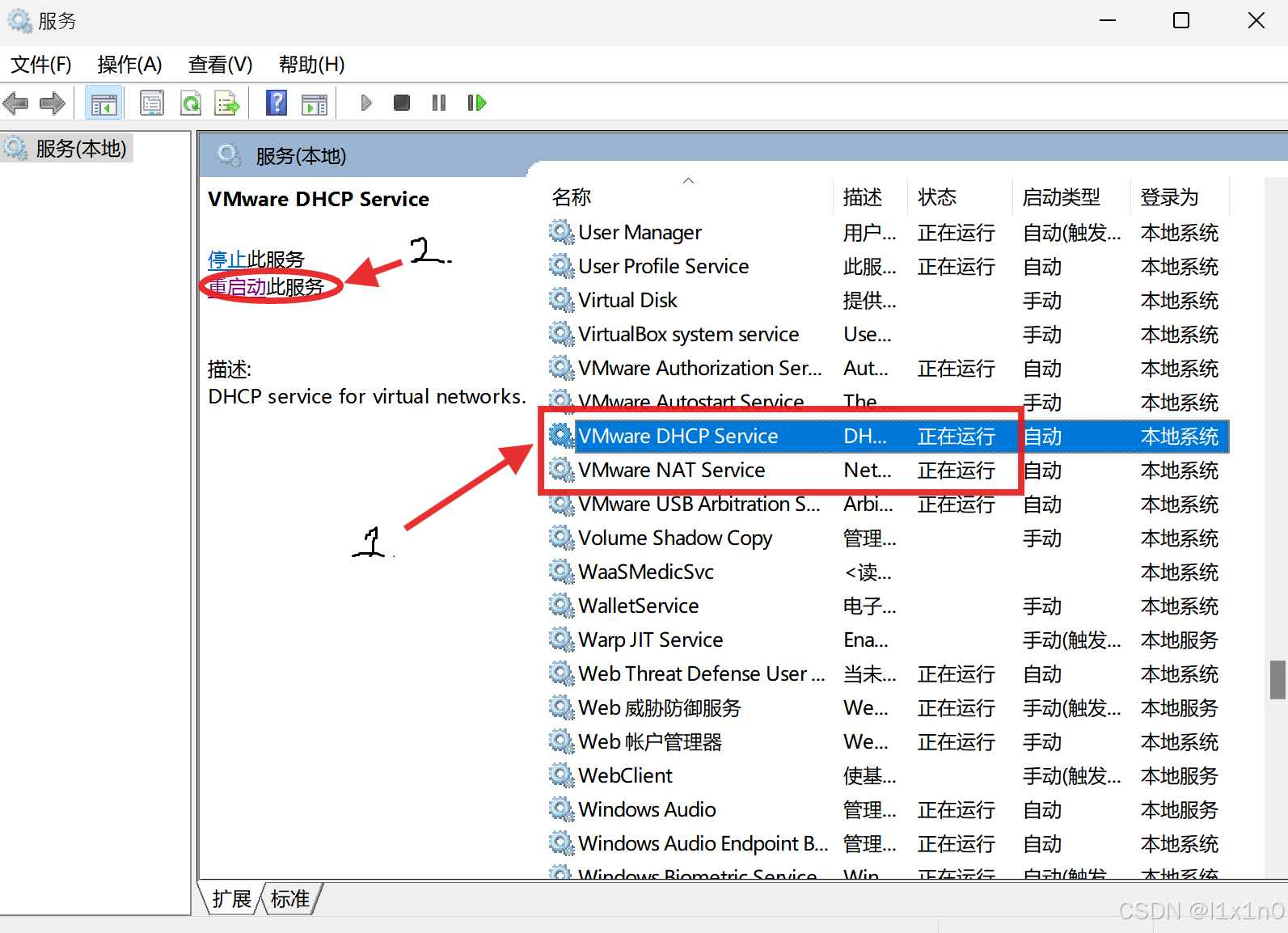Screen dimensions: 1288x933
Task: Select the User Manager service row
Action: point(888,233)
